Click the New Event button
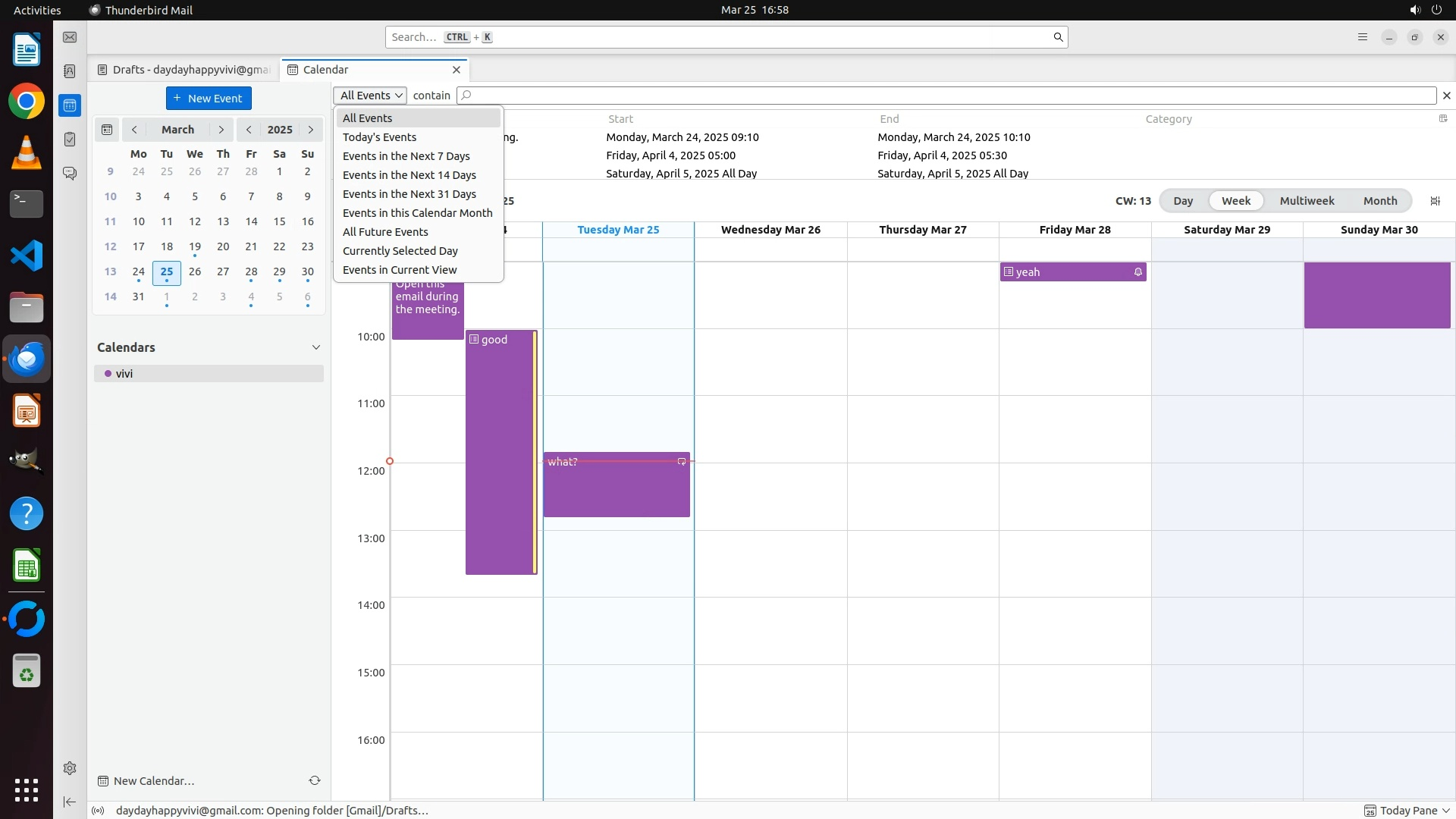 pos(209,99)
